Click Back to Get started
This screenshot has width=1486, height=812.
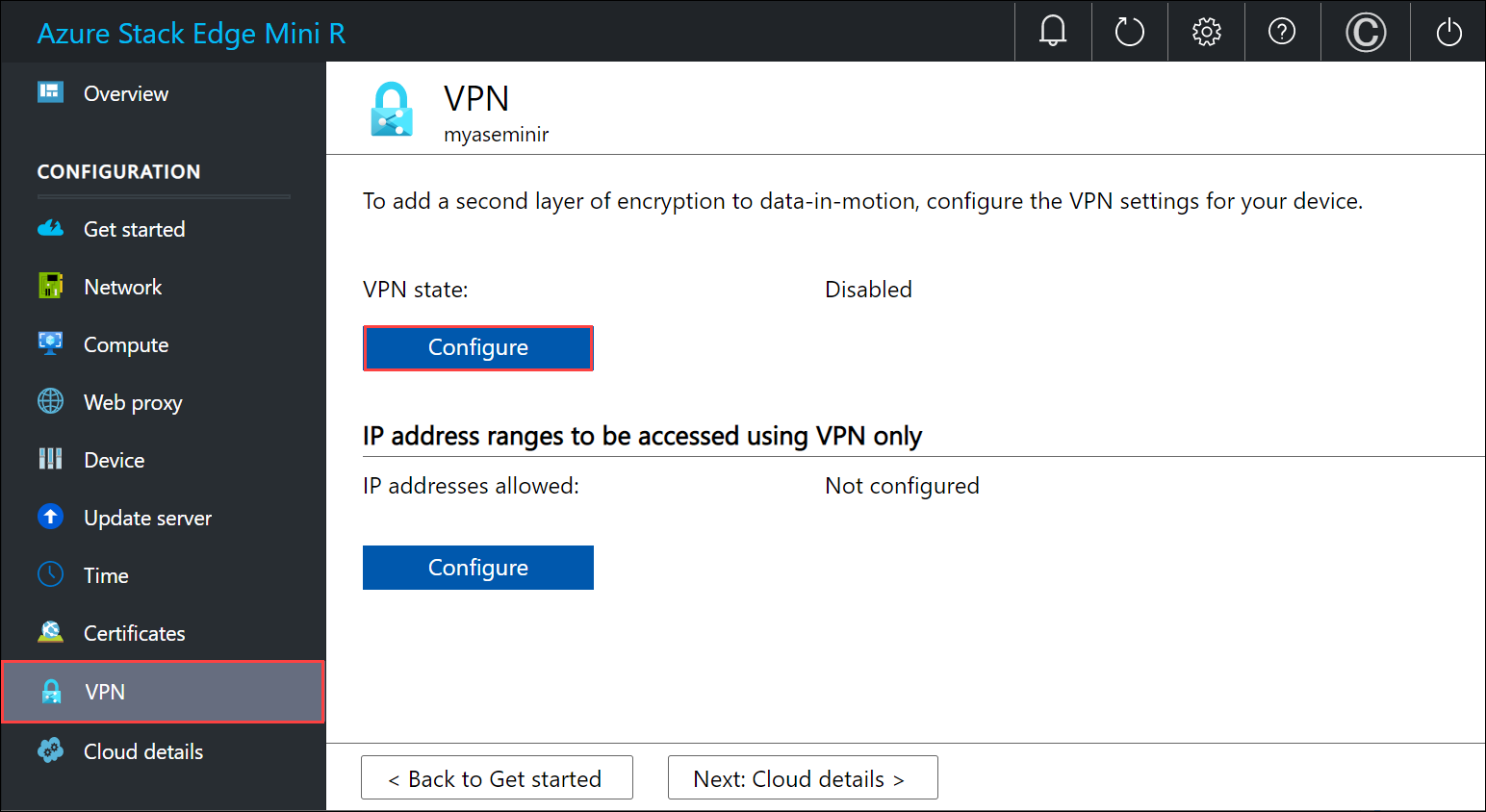496,777
